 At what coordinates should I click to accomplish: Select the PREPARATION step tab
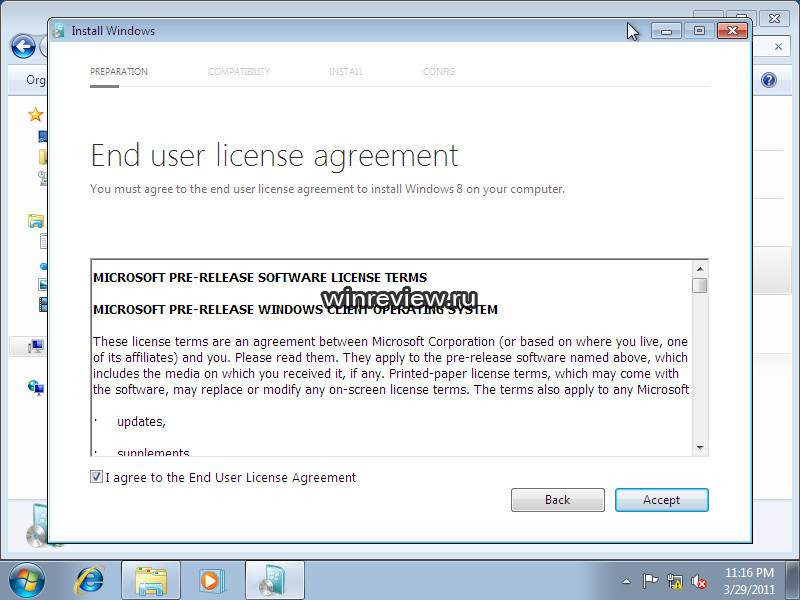coord(119,72)
